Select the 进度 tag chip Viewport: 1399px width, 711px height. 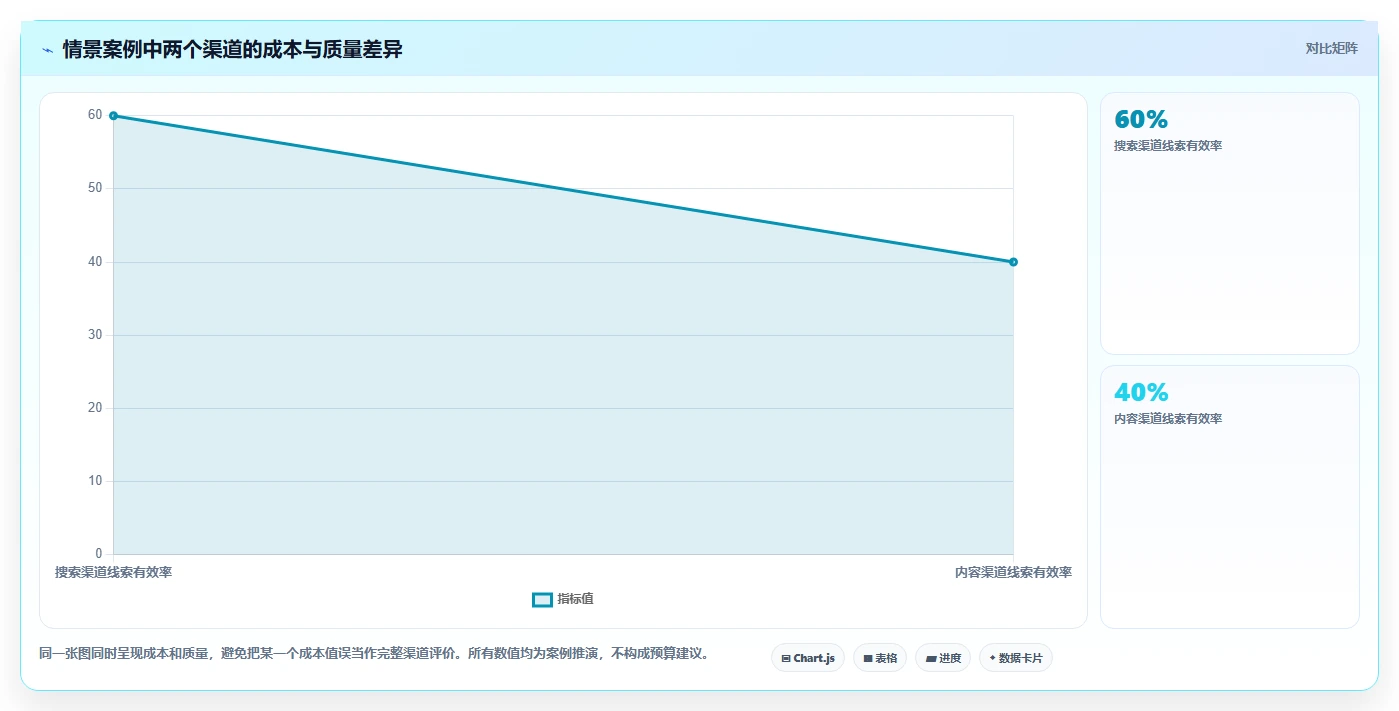coord(943,658)
